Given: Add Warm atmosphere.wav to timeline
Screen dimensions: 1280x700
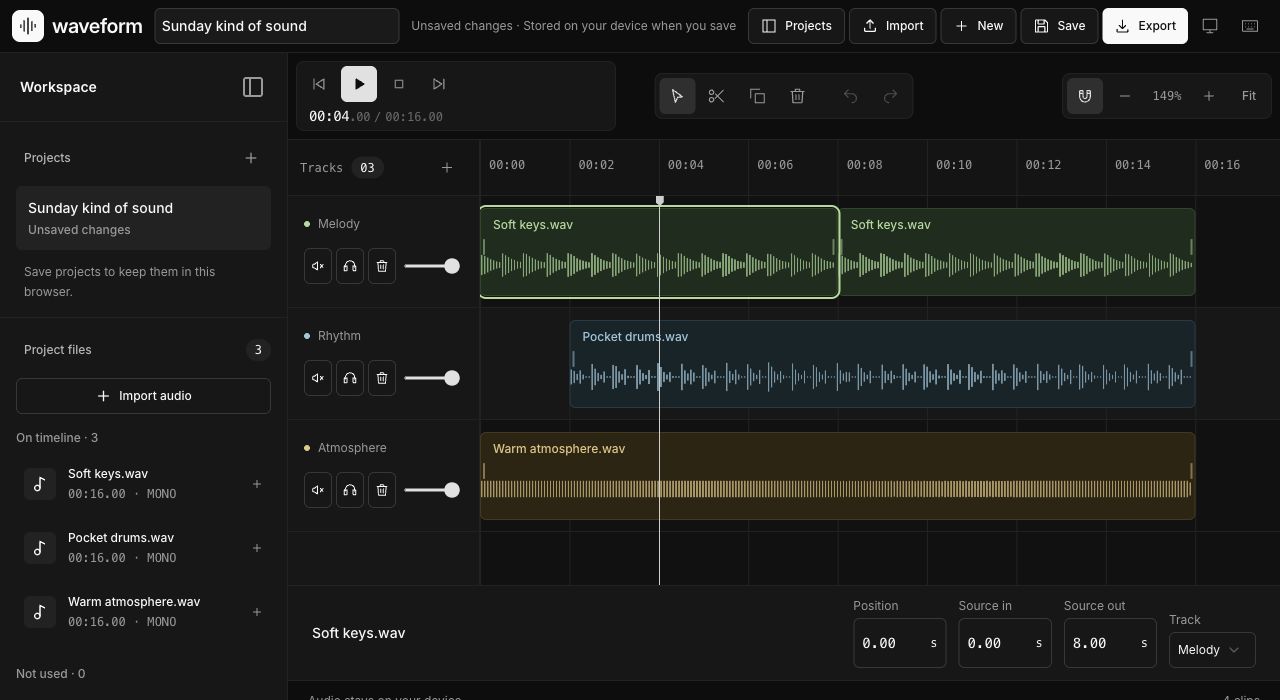Looking at the screenshot, I should click(x=257, y=612).
